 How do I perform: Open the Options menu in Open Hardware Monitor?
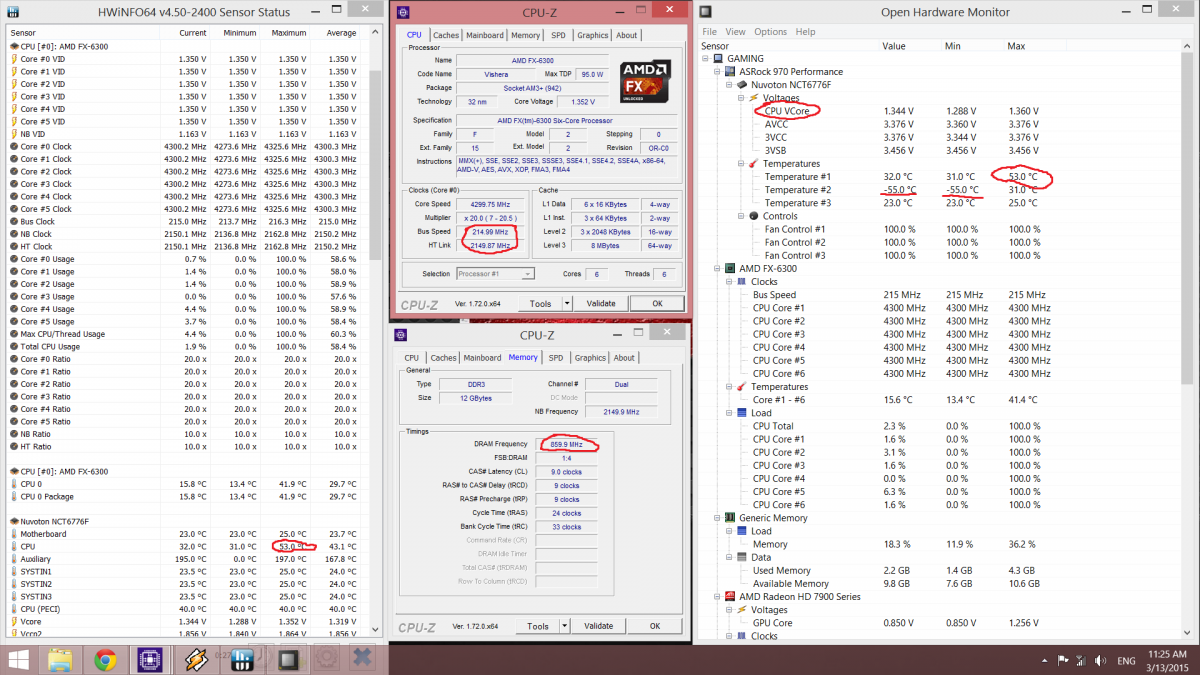tap(770, 32)
